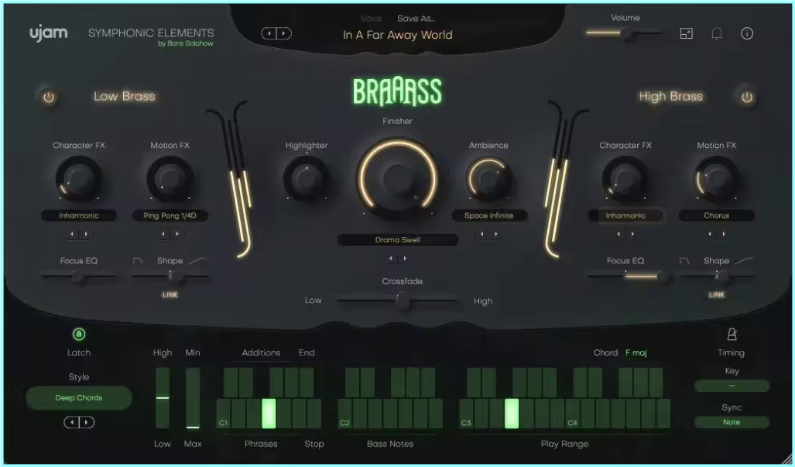
Task: Open the info icon in header
Action: click(747, 33)
